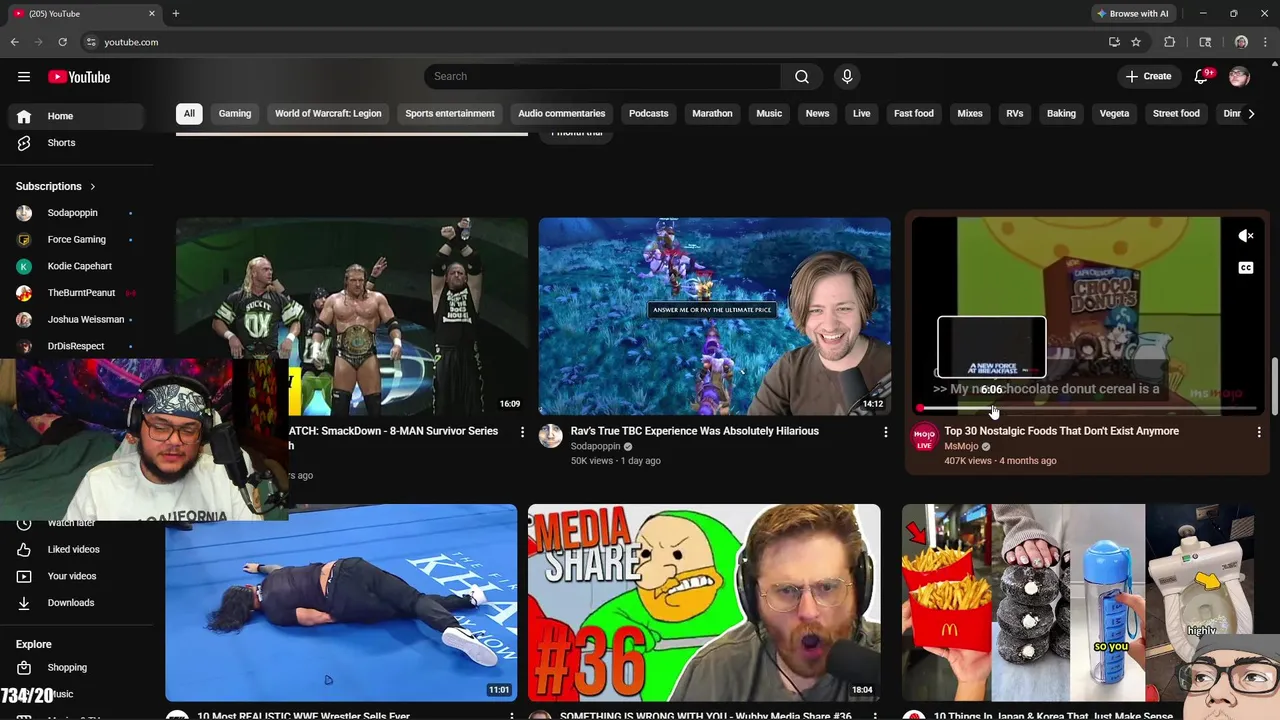Select the Mixes chip
Screen dimensions: 1280x720
[970, 114]
